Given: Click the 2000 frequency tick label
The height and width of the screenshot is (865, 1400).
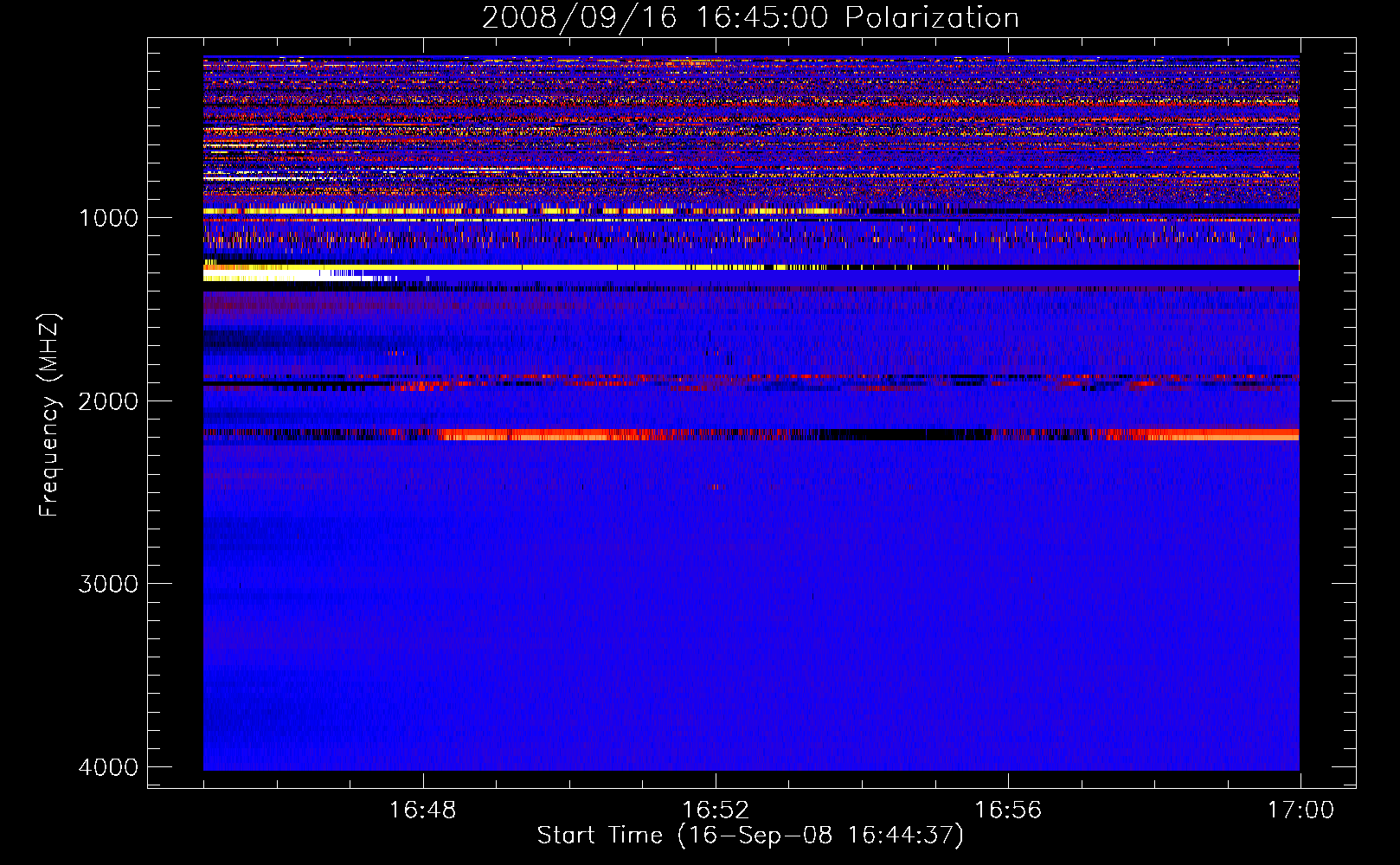Looking at the screenshot, I should pyautogui.click(x=108, y=400).
